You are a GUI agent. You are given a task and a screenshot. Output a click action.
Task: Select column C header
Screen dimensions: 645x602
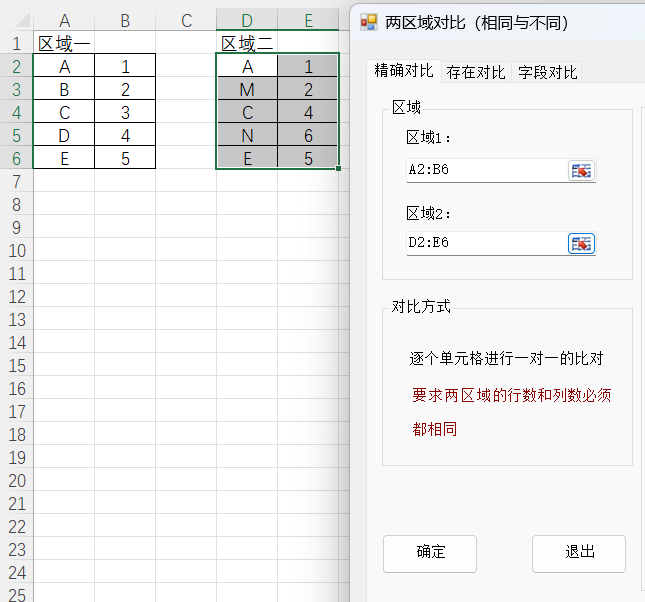coord(186,20)
